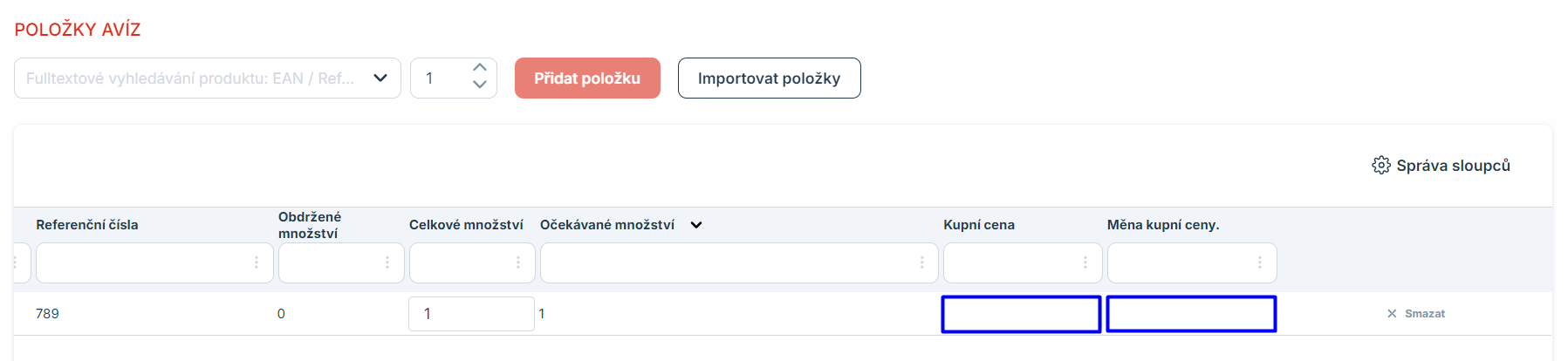Open filter menu dots in Kupní cena filter
Image resolution: width=1568 pixels, height=361 pixels.
coord(1085,262)
